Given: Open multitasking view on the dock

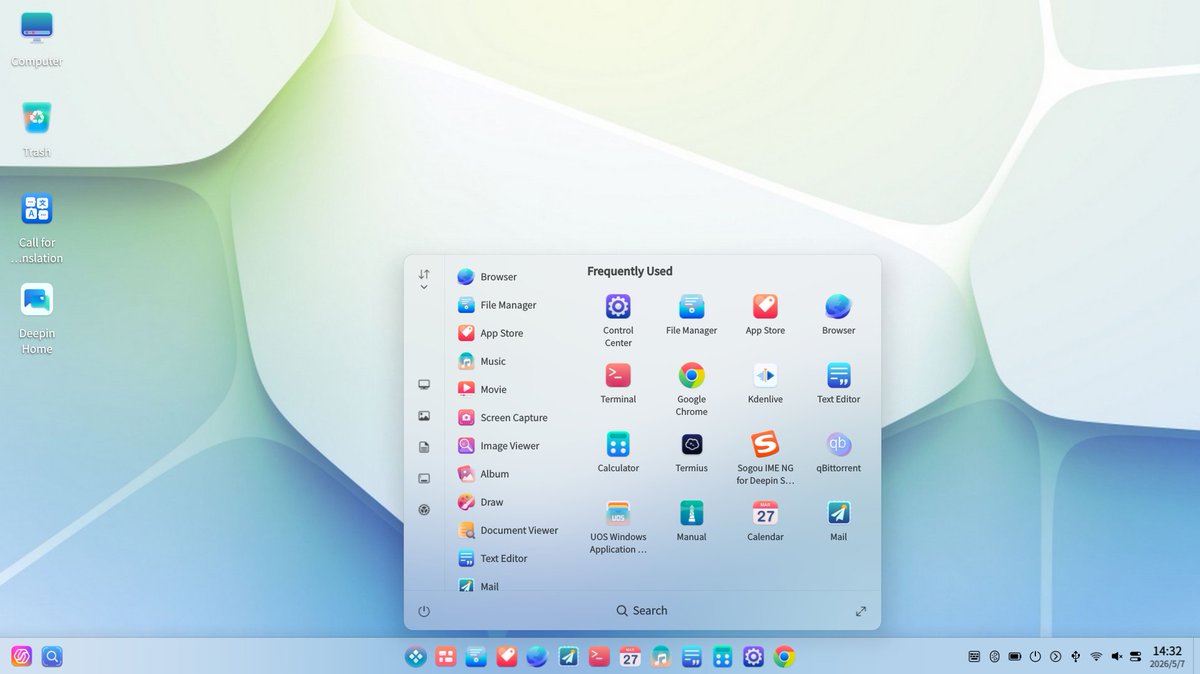Looking at the screenshot, I should (x=446, y=657).
